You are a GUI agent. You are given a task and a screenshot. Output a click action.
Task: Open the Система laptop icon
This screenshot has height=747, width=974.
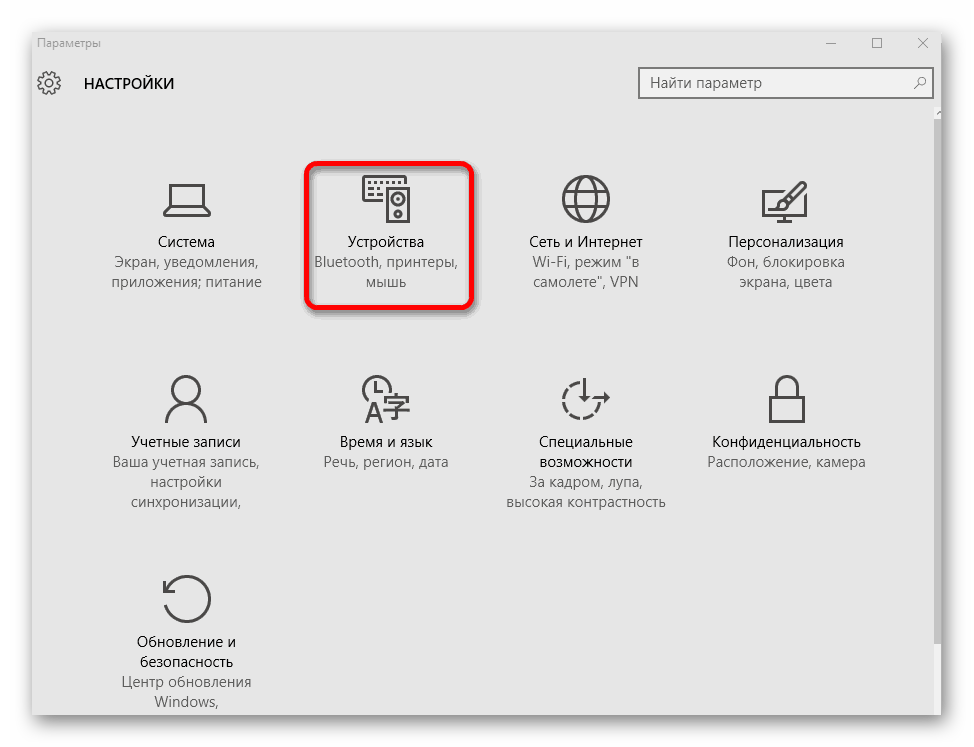click(x=186, y=201)
